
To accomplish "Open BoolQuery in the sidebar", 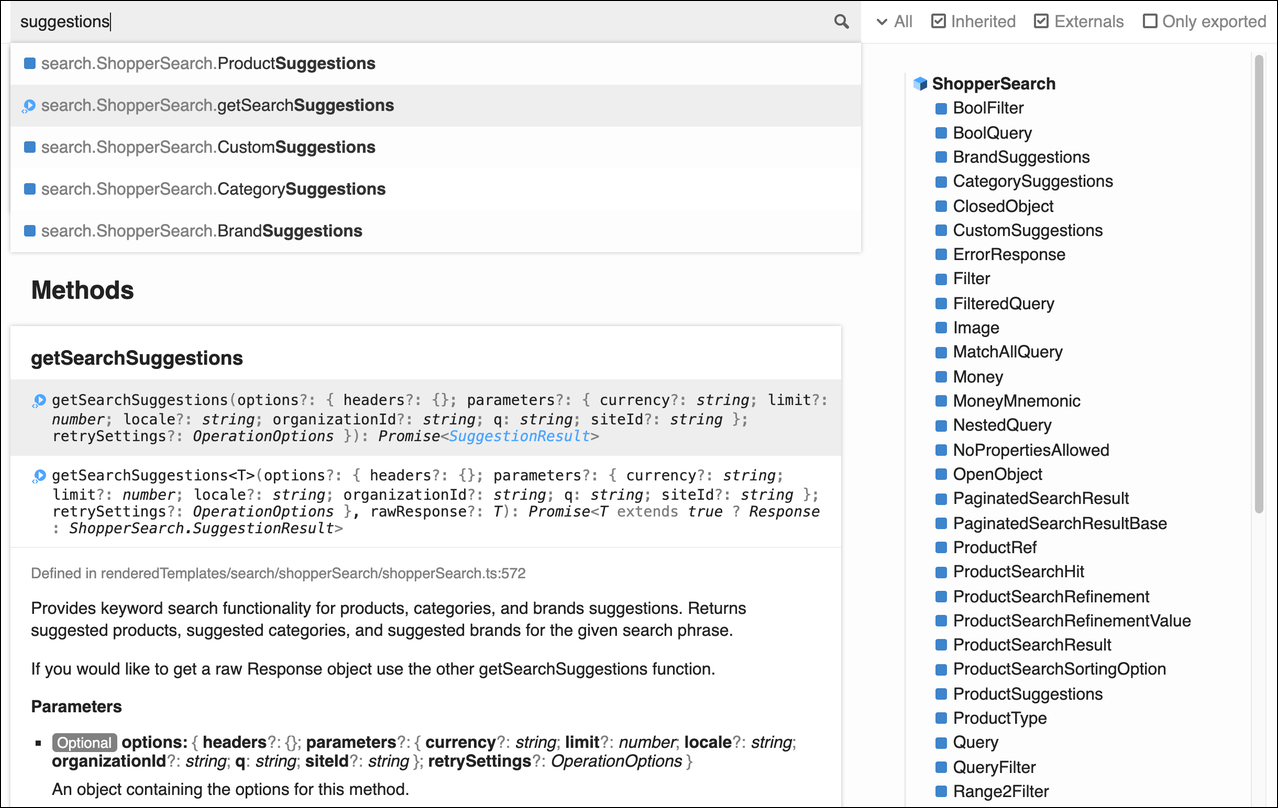I will coord(992,133).
